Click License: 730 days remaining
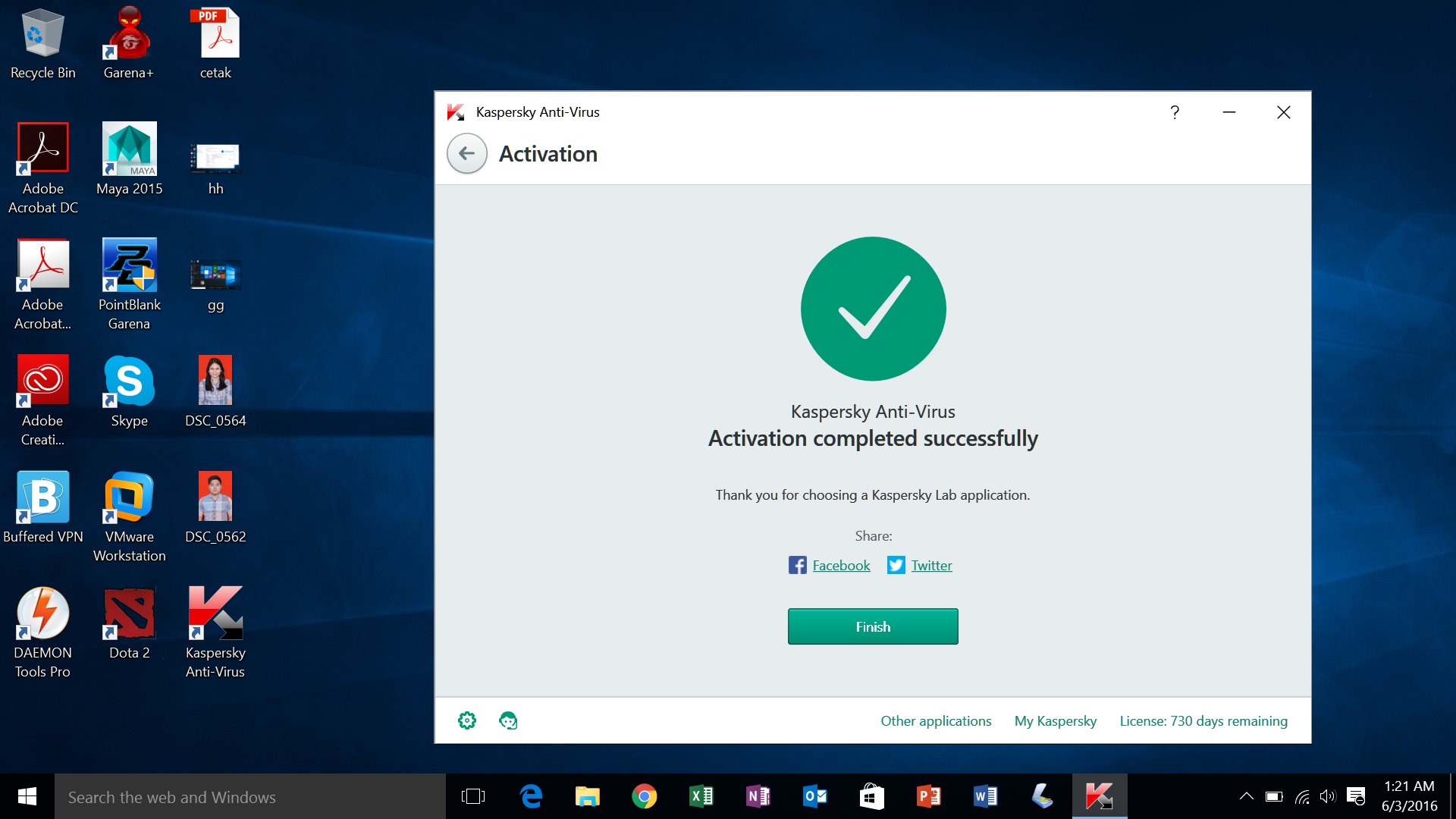 tap(1203, 721)
